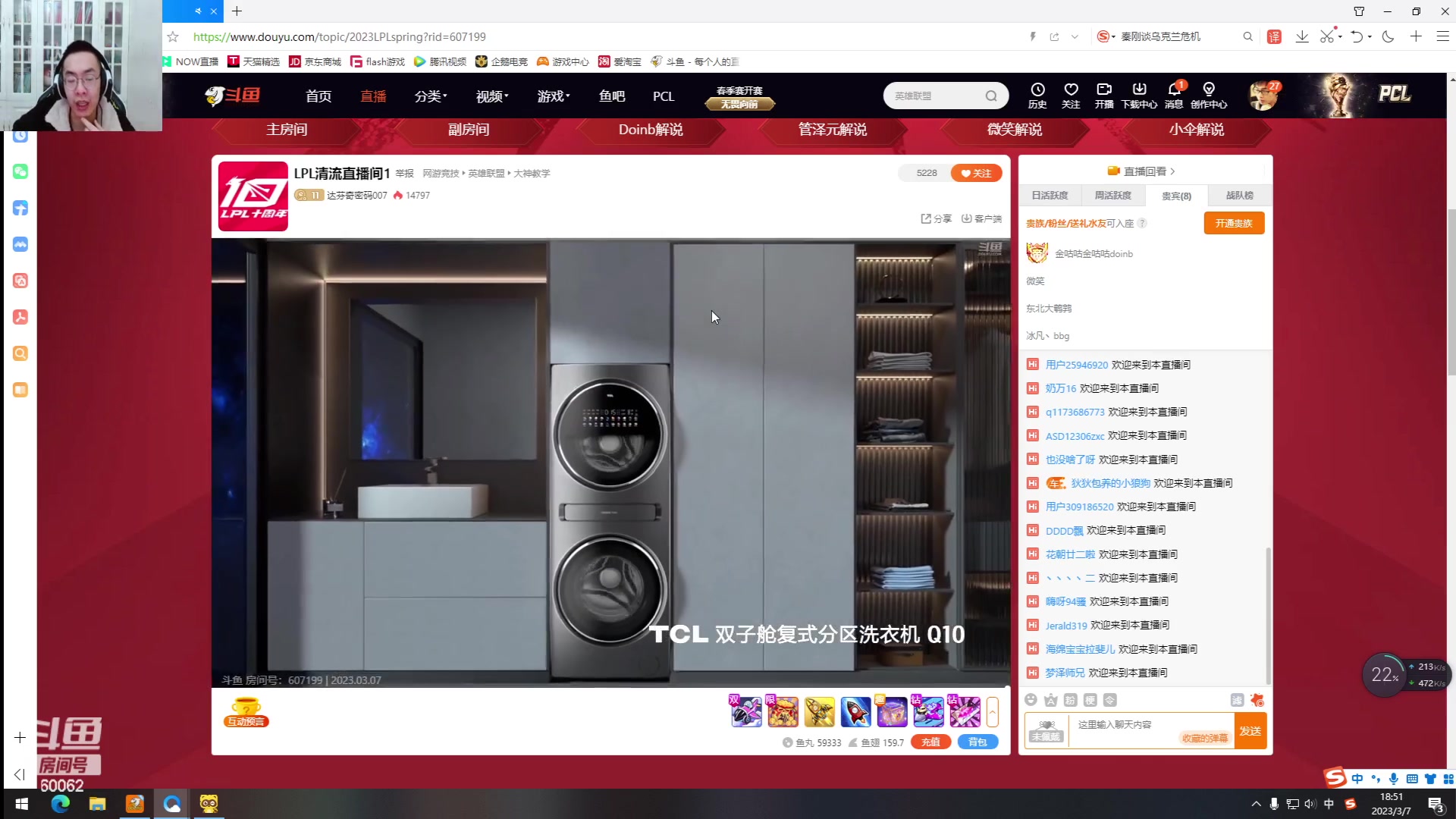The height and width of the screenshot is (819, 1456).
Task: Open the 消息 notification bell
Action: (x=1174, y=96)
